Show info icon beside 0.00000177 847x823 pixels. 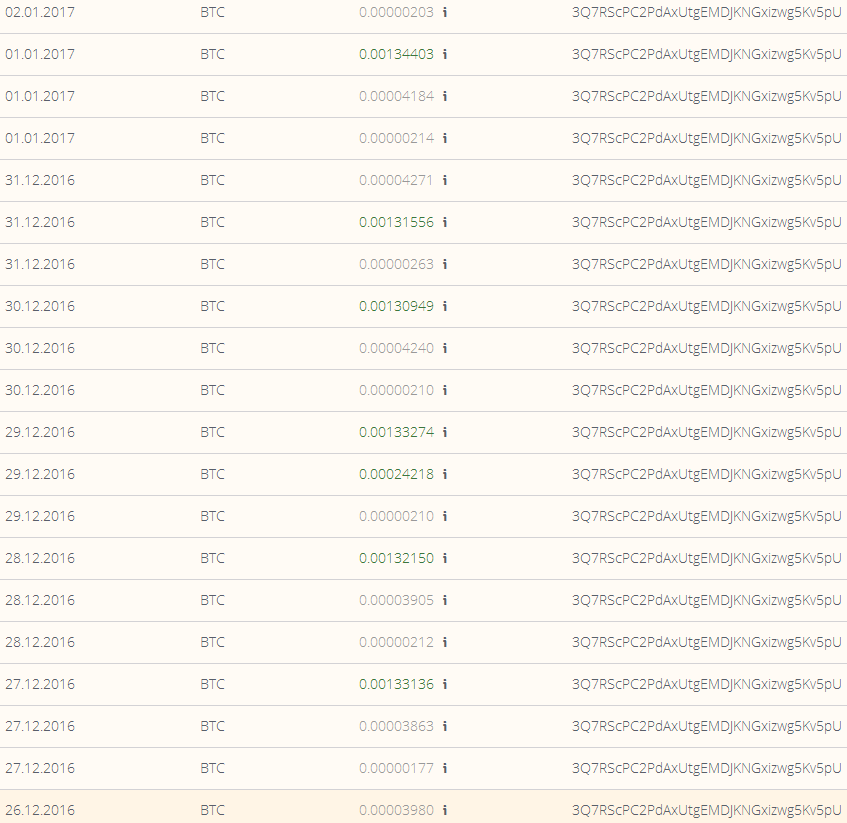(445, 768)
